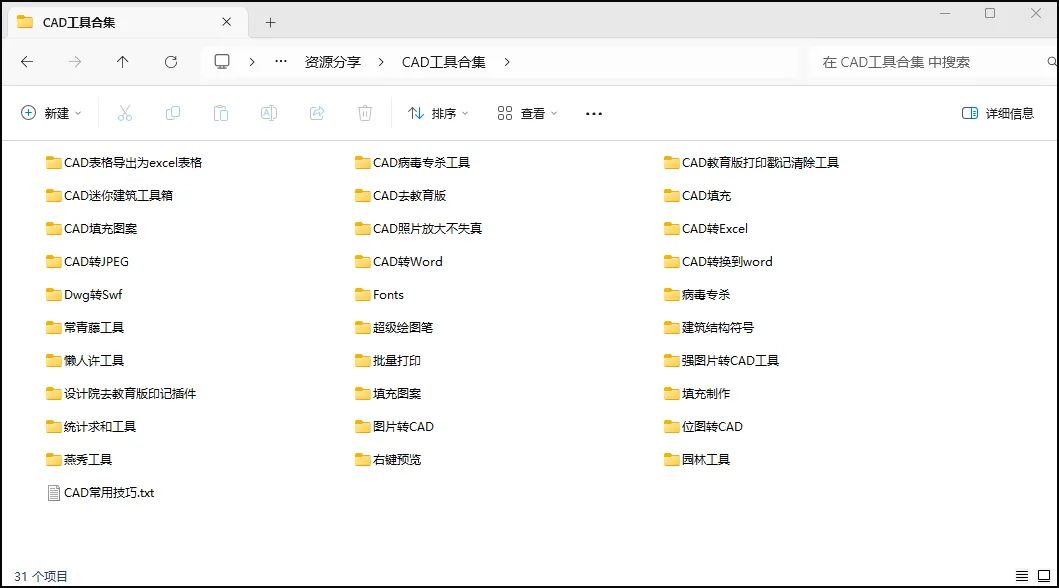The height and width of the screenshot is (588, 1059).
Task: Expand chevron after monitor icon
Action: click(252, 62)
